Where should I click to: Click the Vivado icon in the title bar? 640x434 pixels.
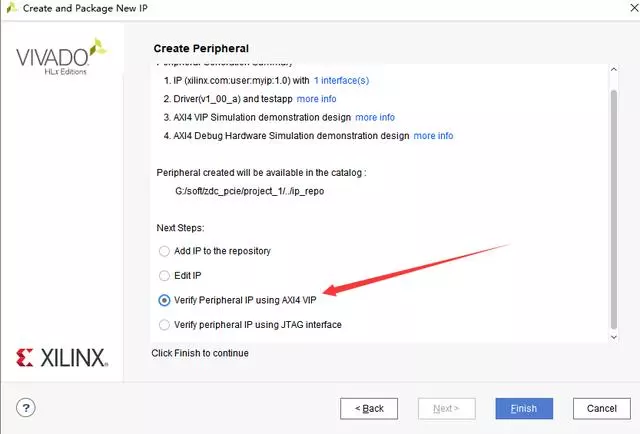click(12, 7)
